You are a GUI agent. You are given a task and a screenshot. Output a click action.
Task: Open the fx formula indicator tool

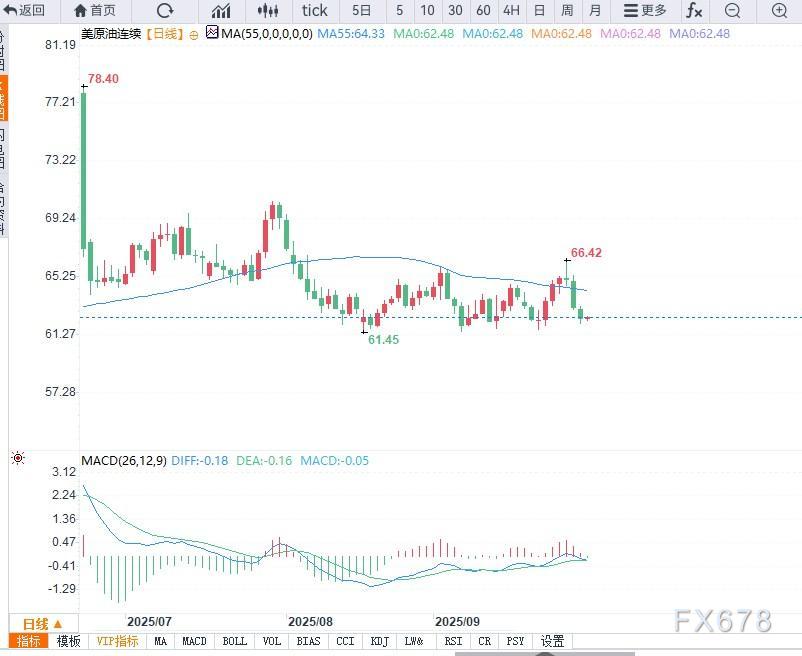pos(693,11)
